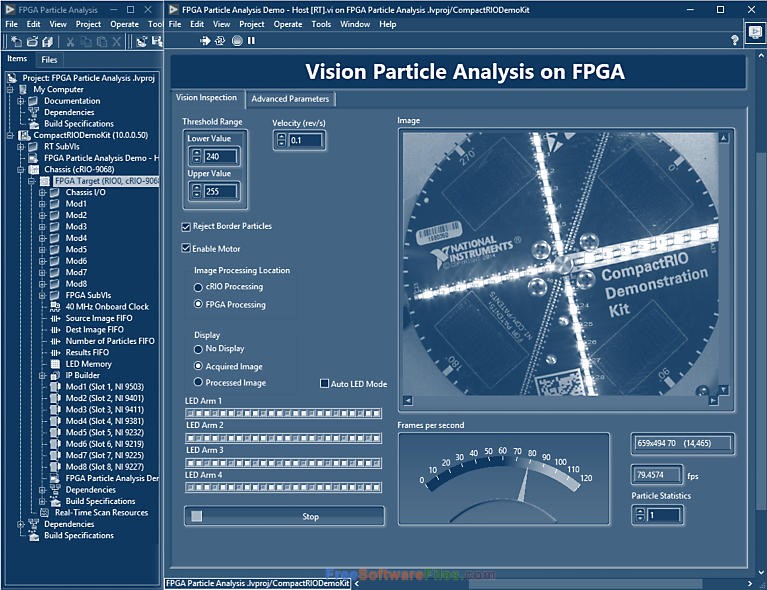Select the Processed Image radio button
767x590 pixels.
[x=198, y=382]
